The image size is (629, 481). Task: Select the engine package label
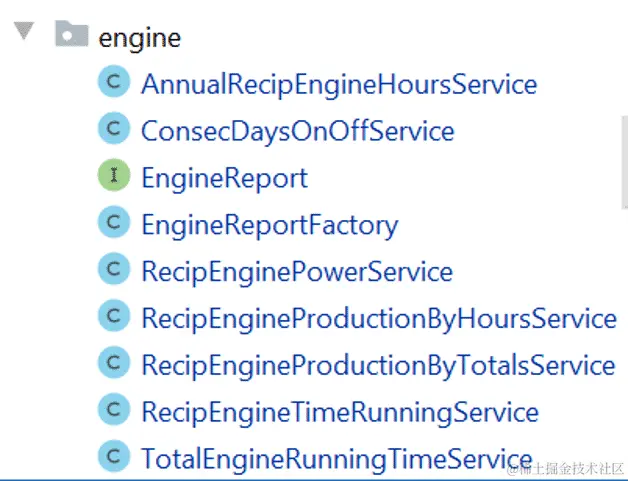point(140,39)
